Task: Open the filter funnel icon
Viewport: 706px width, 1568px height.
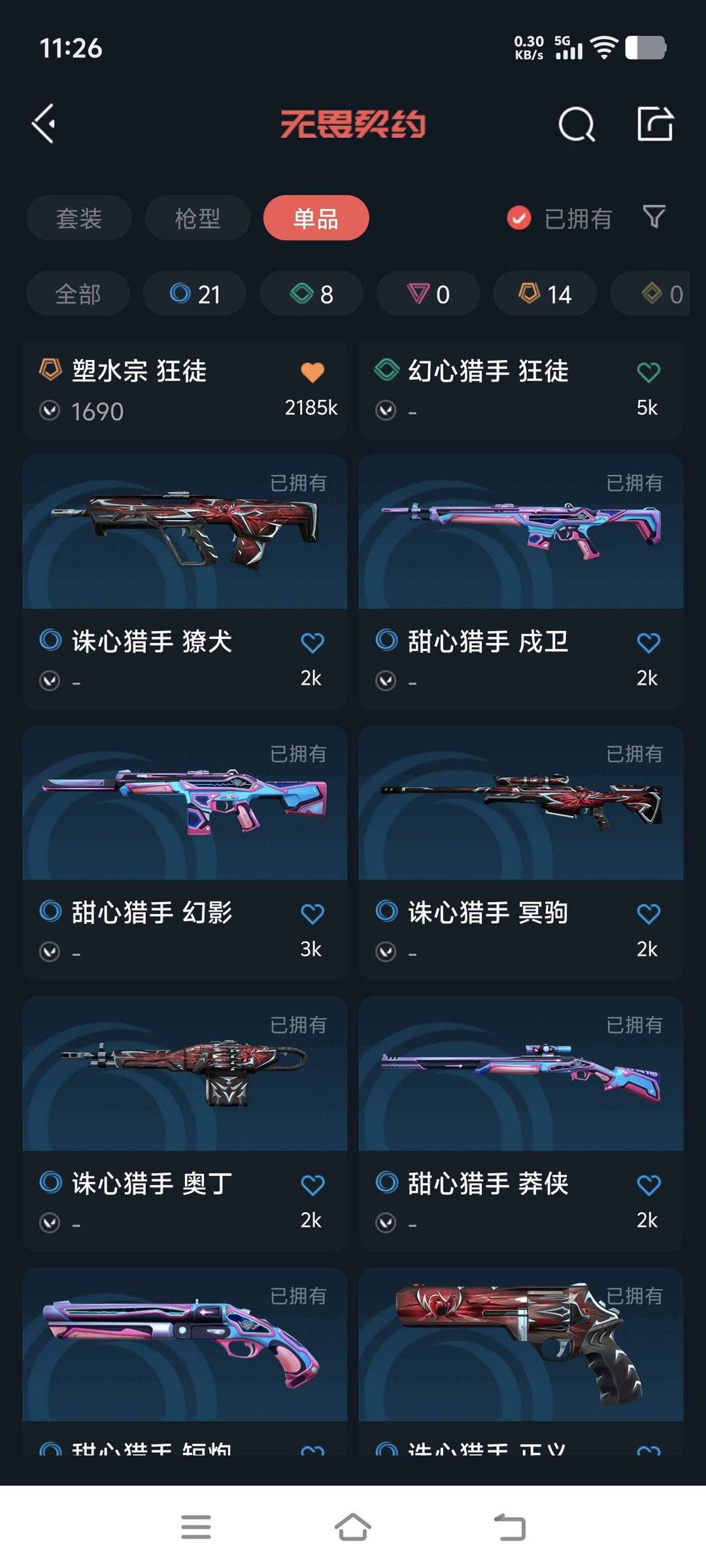Action: 654,216
